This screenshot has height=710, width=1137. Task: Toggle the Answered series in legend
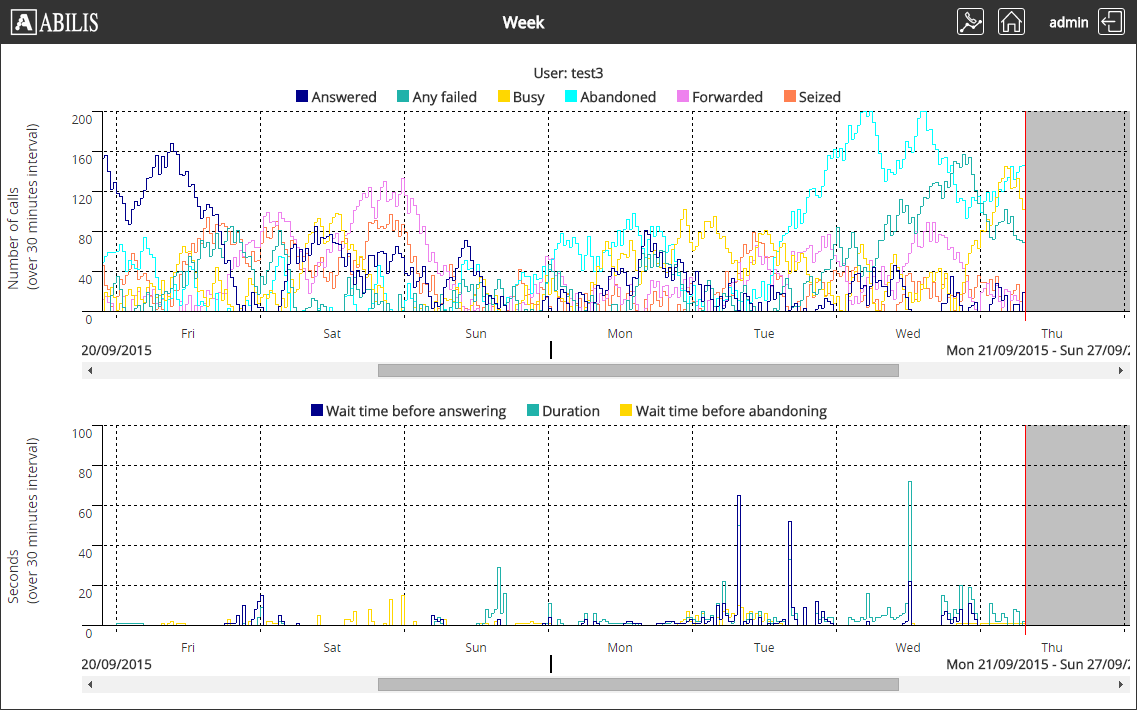pyautogui.click(x=336, y=97)
